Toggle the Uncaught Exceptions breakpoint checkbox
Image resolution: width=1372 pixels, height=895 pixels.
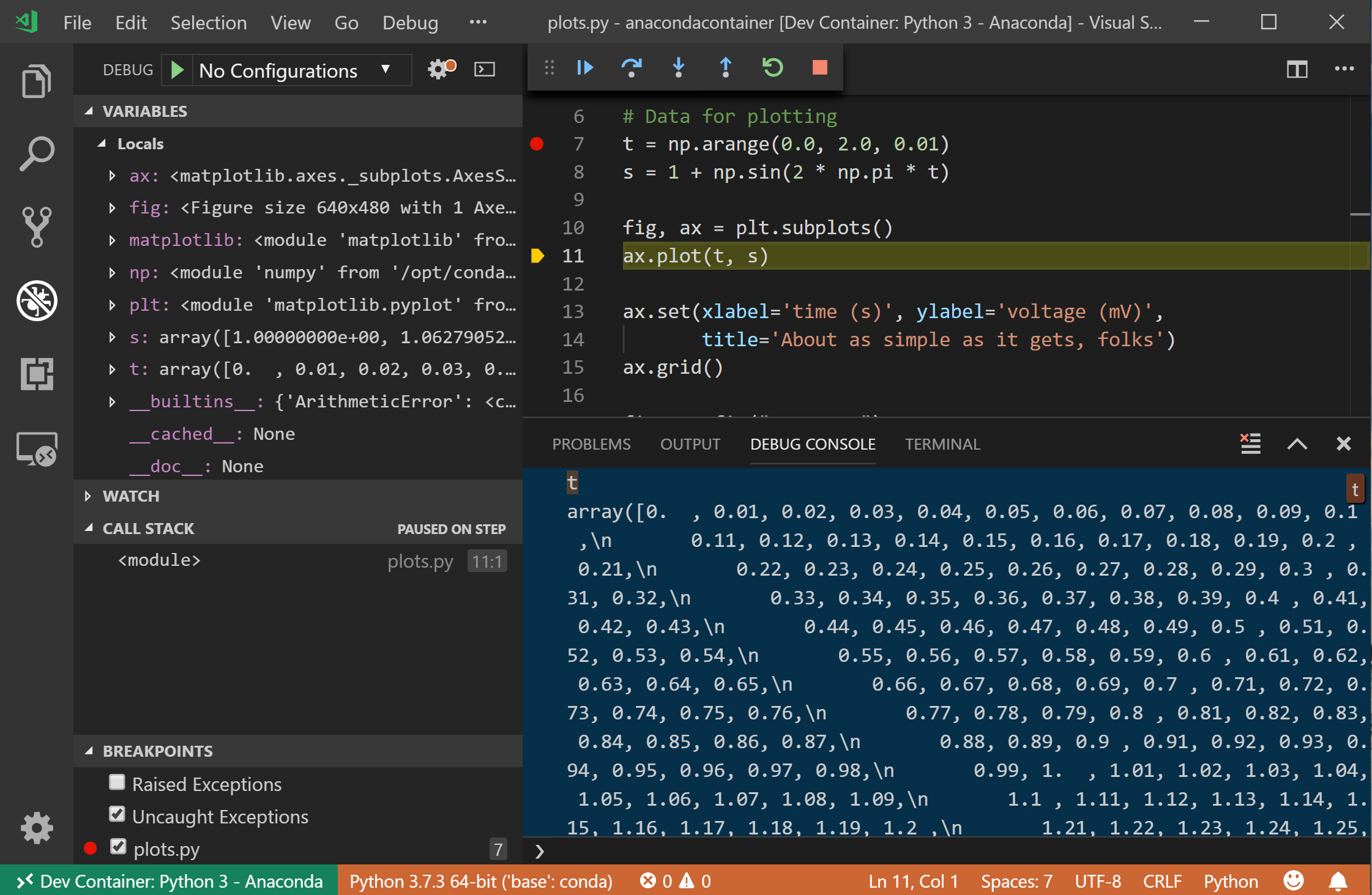click(x=117, y=816)
